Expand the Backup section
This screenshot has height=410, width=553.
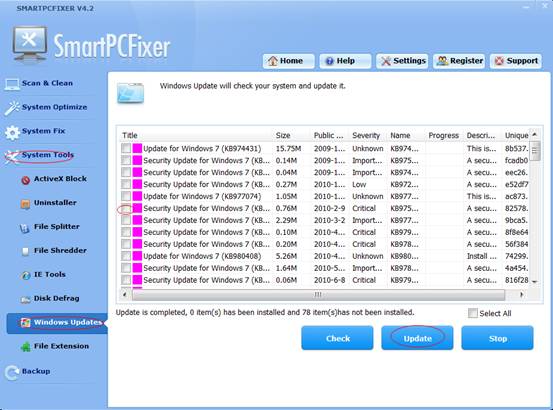tap(28, 372)
